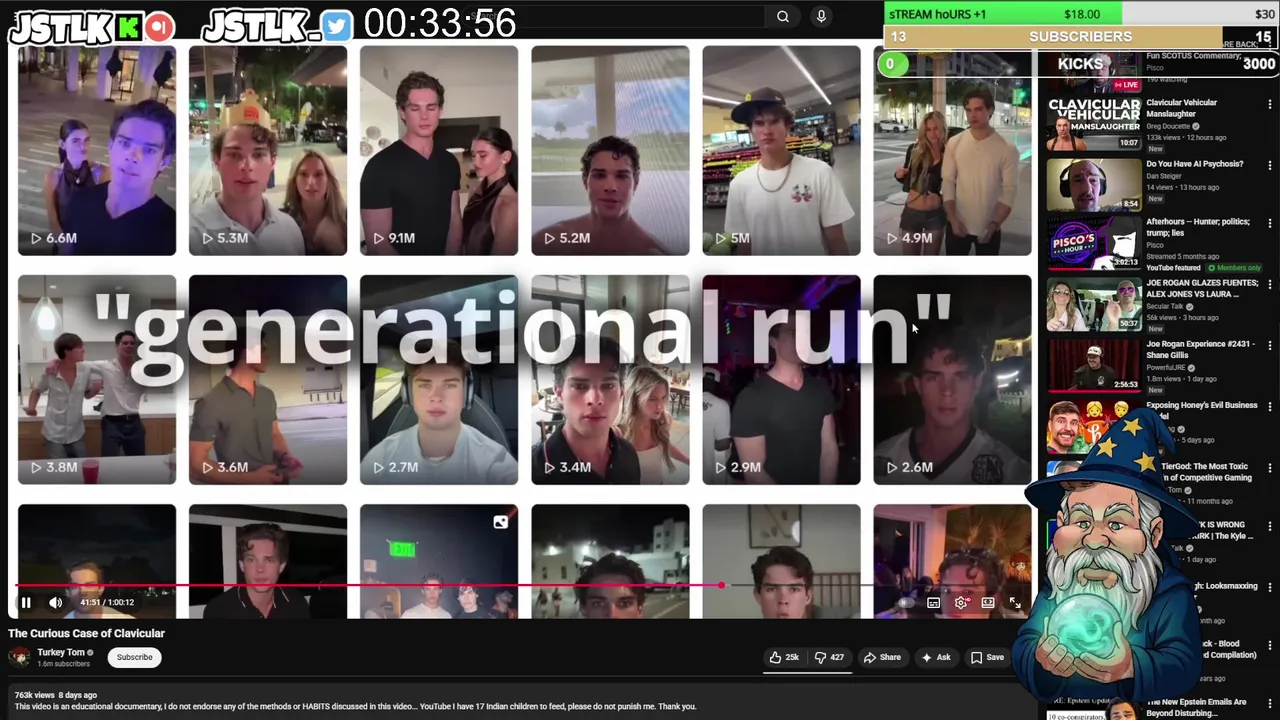The image size is (1280, 720).
Task: Click the 41:51 / 1:00:12 time display
Action: click(107, 602)
